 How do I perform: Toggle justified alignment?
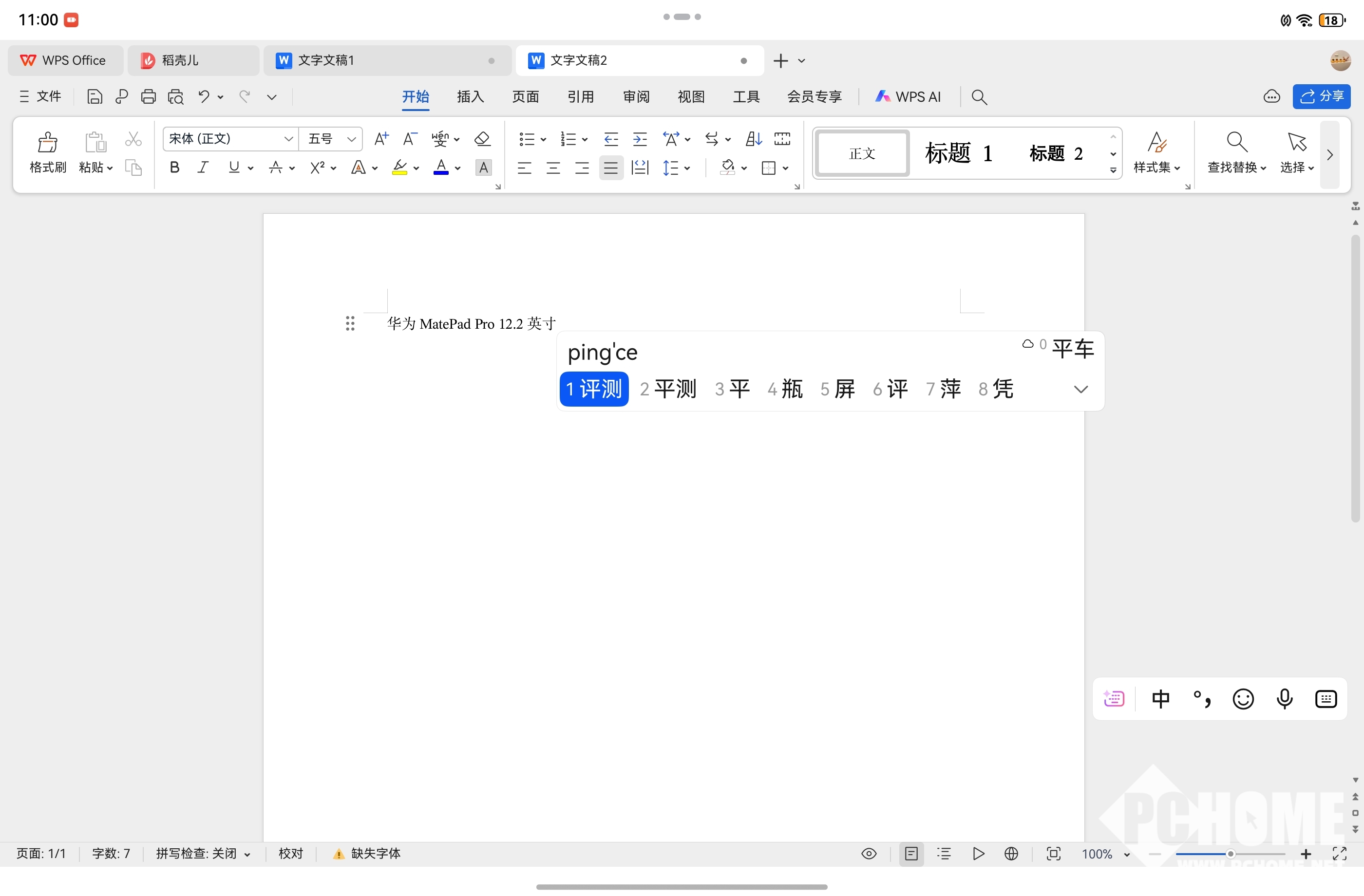click(x=611, y=168)
